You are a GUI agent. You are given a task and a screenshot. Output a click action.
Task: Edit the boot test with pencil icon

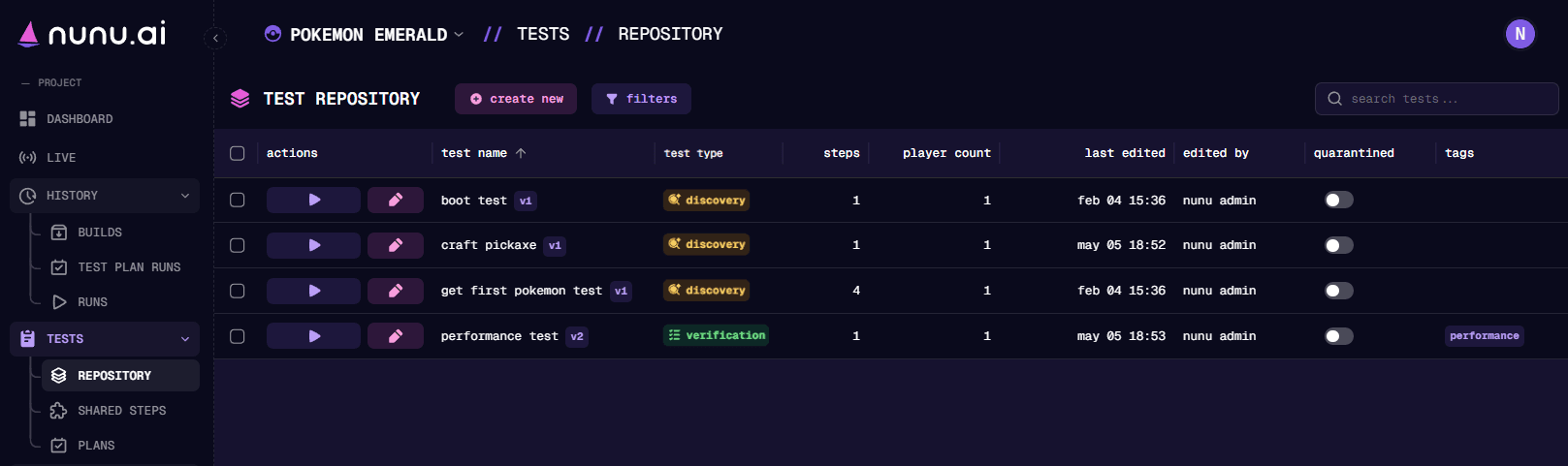(396, 200)
